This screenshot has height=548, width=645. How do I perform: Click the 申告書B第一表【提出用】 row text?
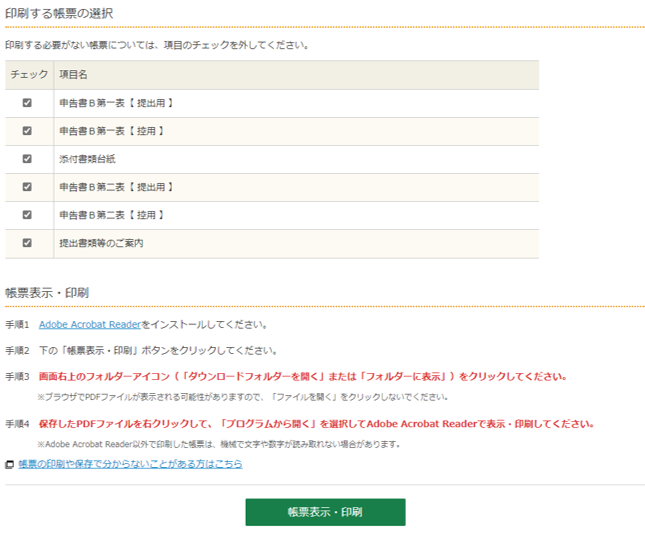[117, 103]
